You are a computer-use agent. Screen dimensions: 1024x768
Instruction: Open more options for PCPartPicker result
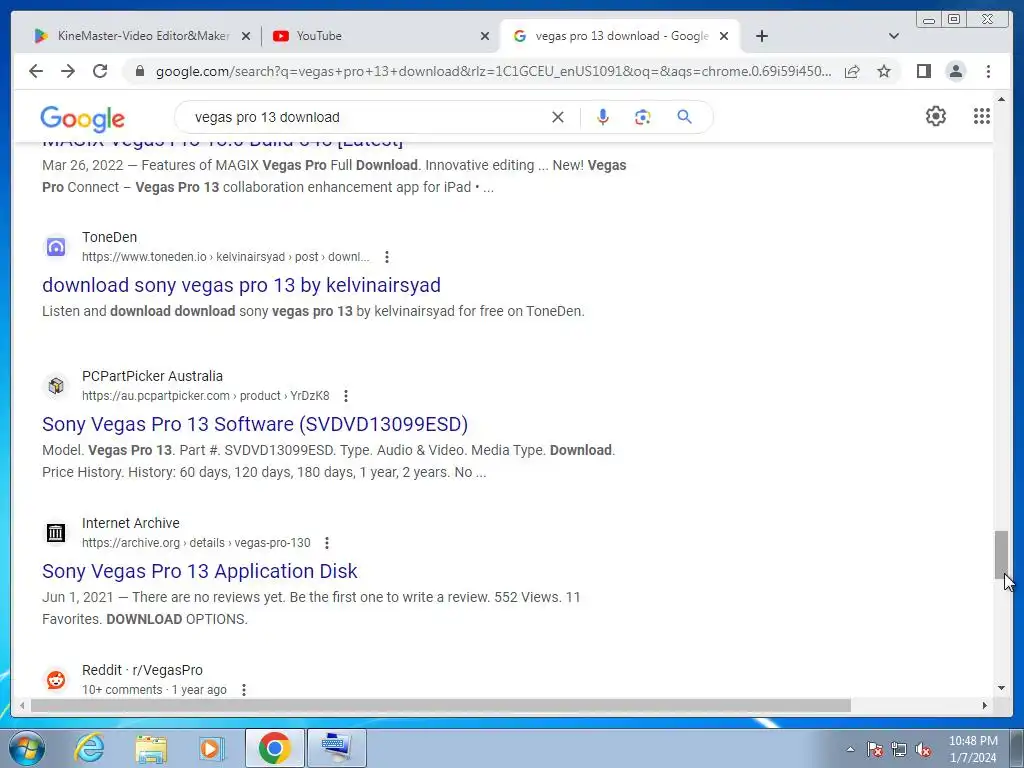[346, 396]
